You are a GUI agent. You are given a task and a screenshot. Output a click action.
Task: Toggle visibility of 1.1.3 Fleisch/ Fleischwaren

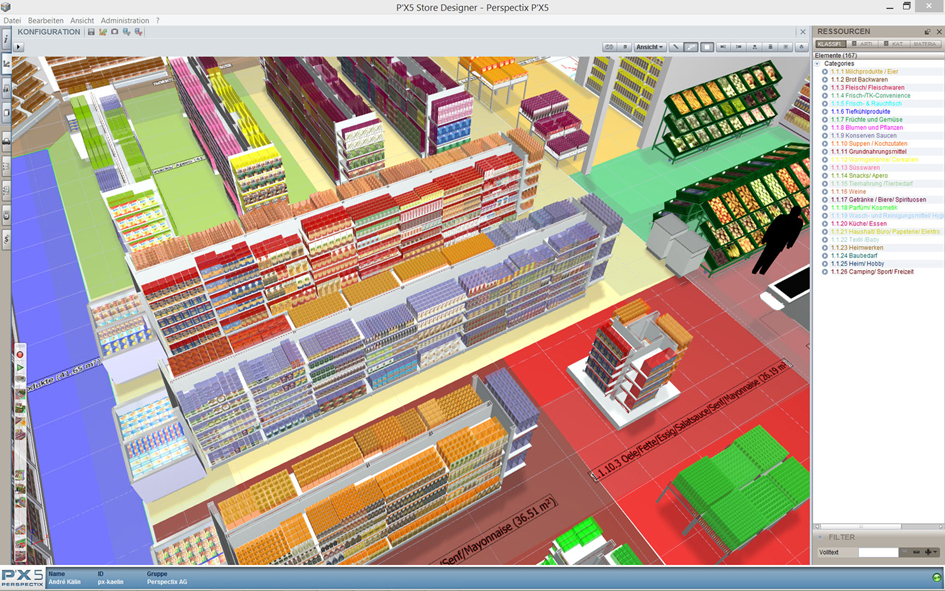pos(825,87)
